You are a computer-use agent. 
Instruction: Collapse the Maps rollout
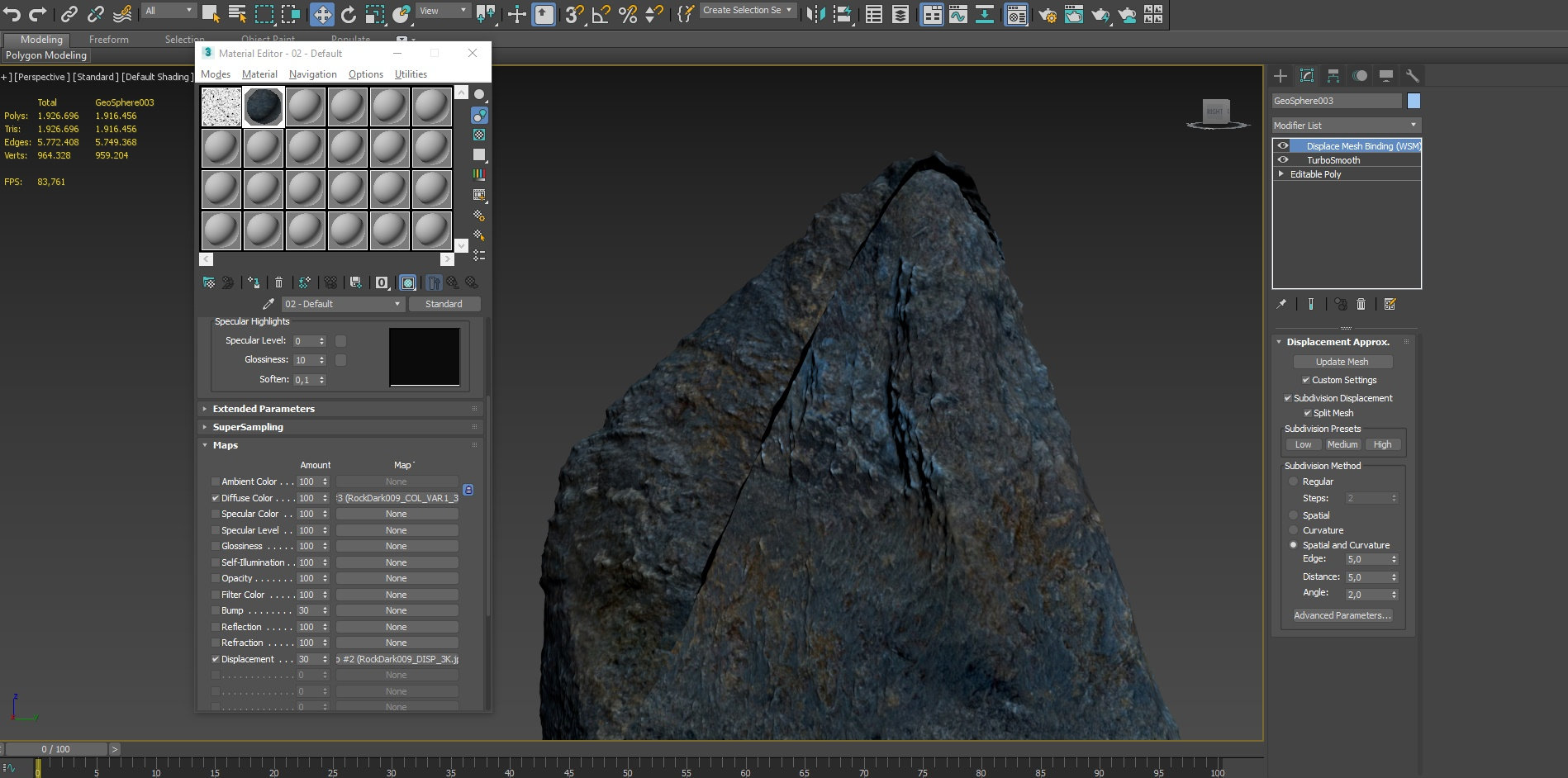point(340,445)
